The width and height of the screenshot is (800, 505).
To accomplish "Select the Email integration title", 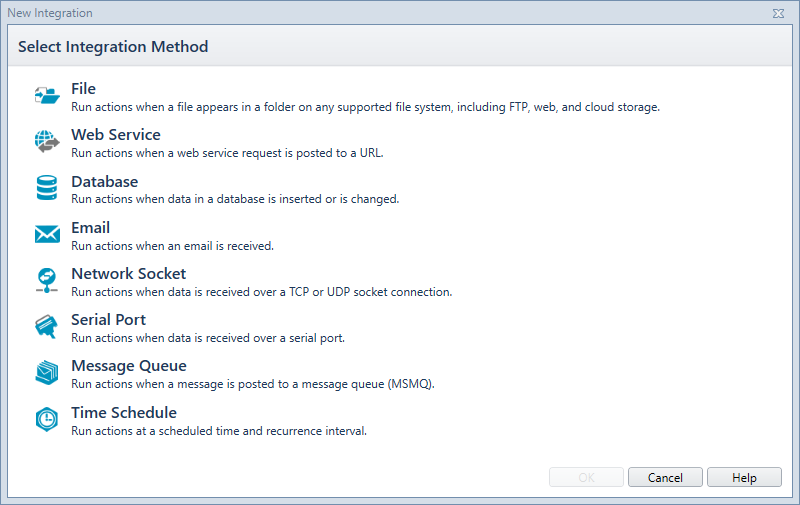I will (x=90, y=228).
